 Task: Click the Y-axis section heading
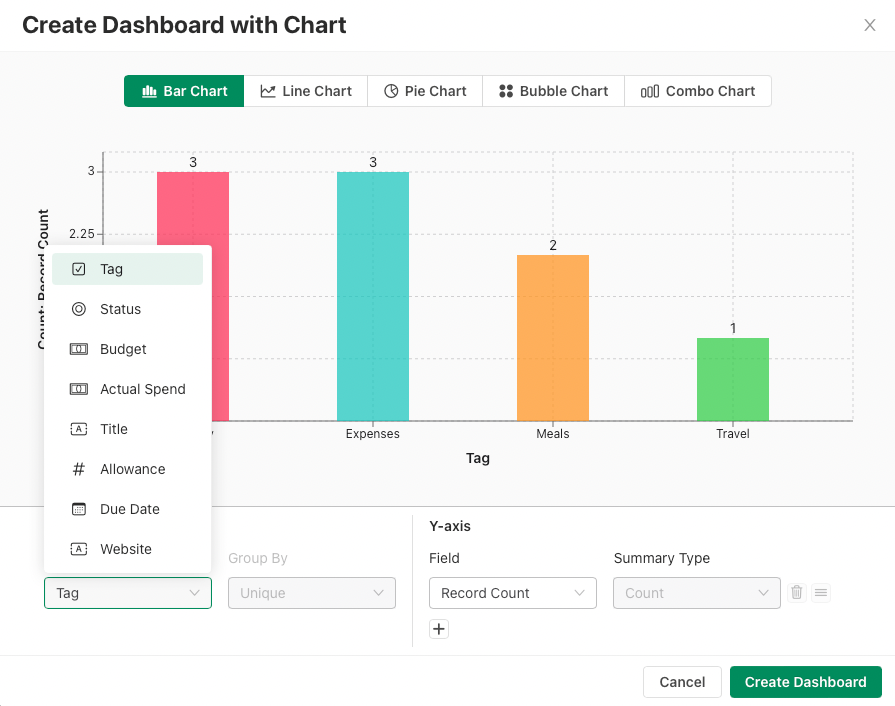pos(450,526)
